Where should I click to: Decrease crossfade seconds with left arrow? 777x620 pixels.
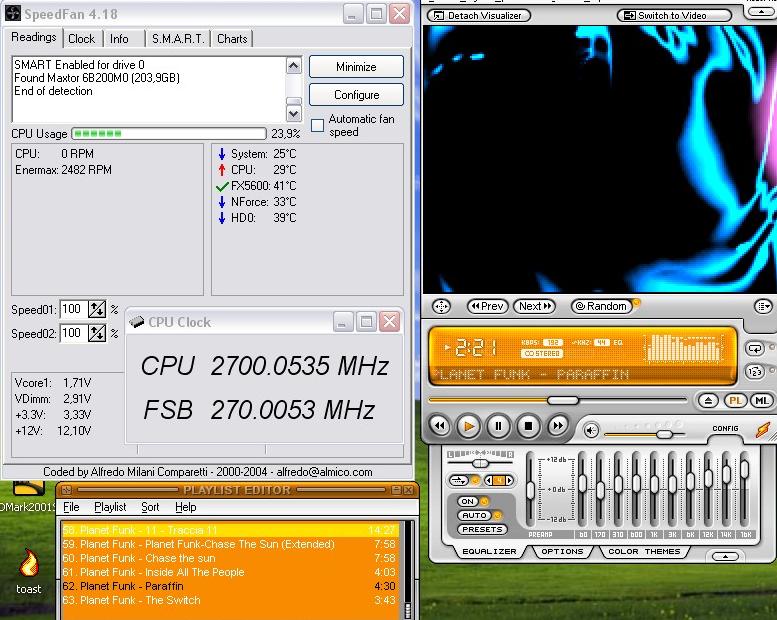pyautogui.click(x=489, y=480)
